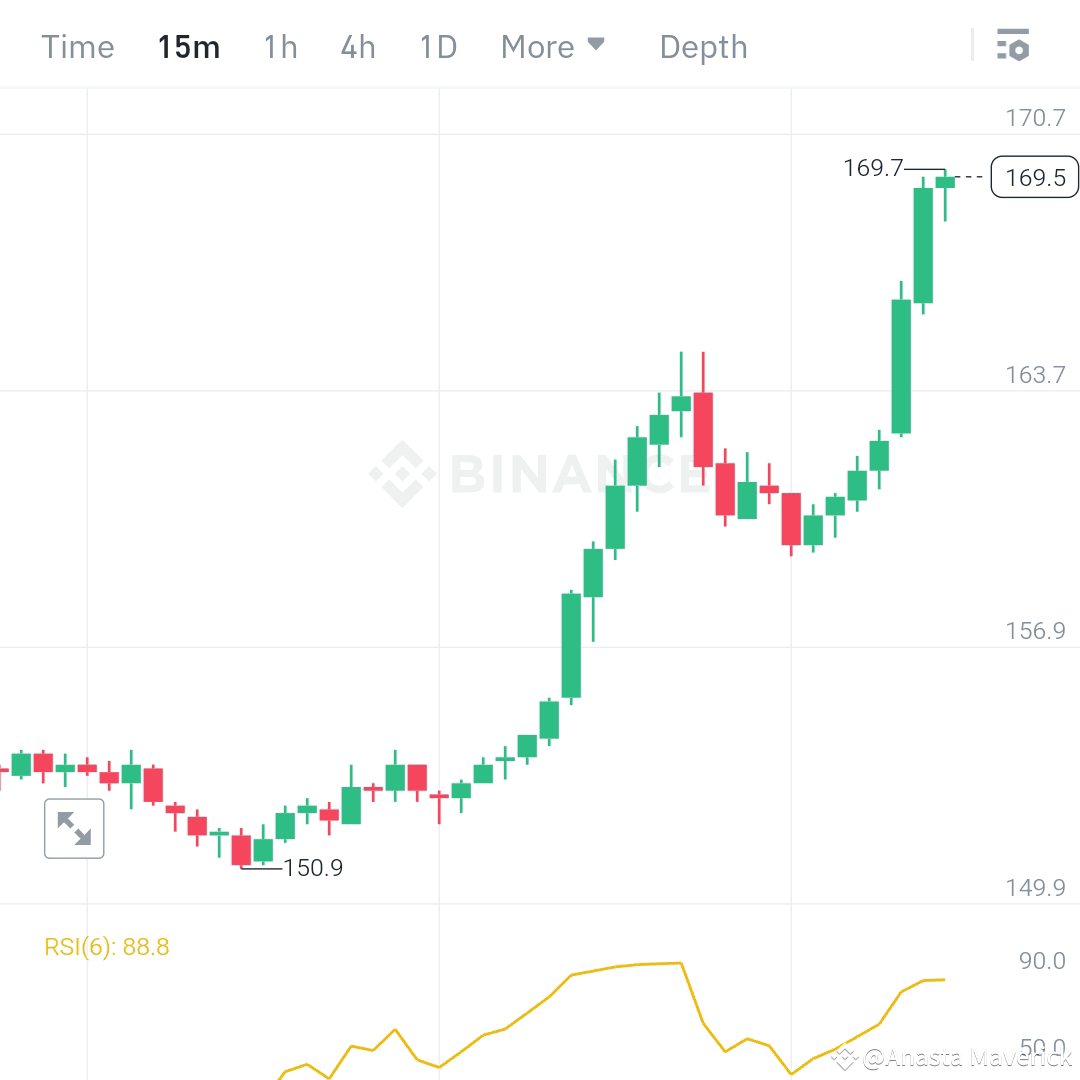Click the 150.9 low price label
This screenshot has height=1080, width=1080.
[x=313, y=868]
